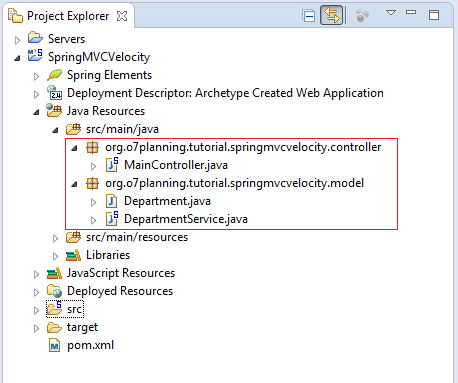Click the src/main/java source folder icon
The image size is (458, 383).
[73, 129]
